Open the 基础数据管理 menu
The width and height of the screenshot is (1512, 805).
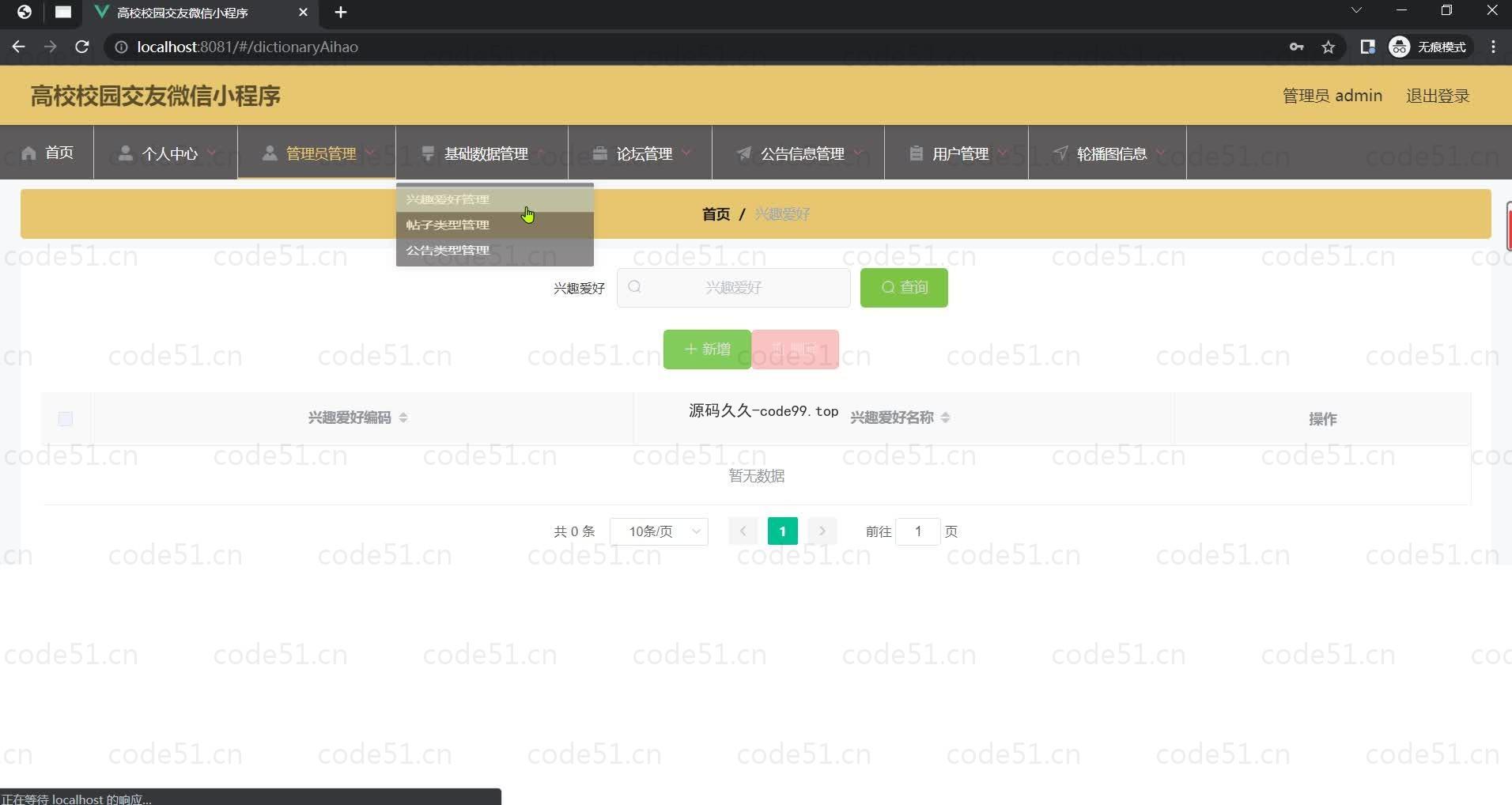point(482,153)
